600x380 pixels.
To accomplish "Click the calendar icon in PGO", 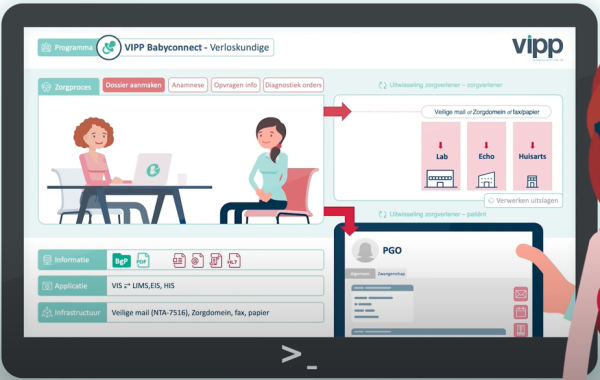I will [521, 312].
